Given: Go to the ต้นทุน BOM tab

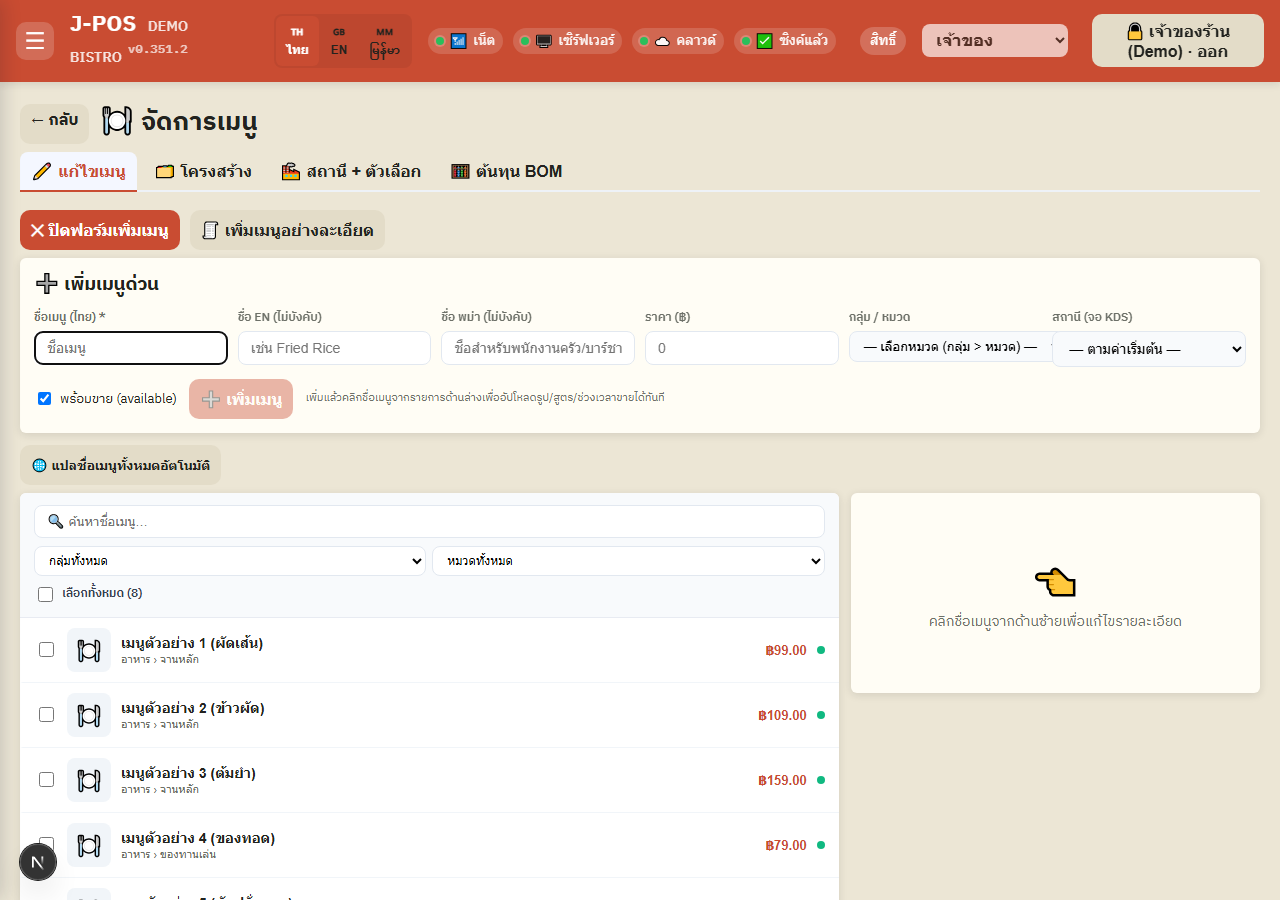Looking at the screenshot, I should (506, 171).
